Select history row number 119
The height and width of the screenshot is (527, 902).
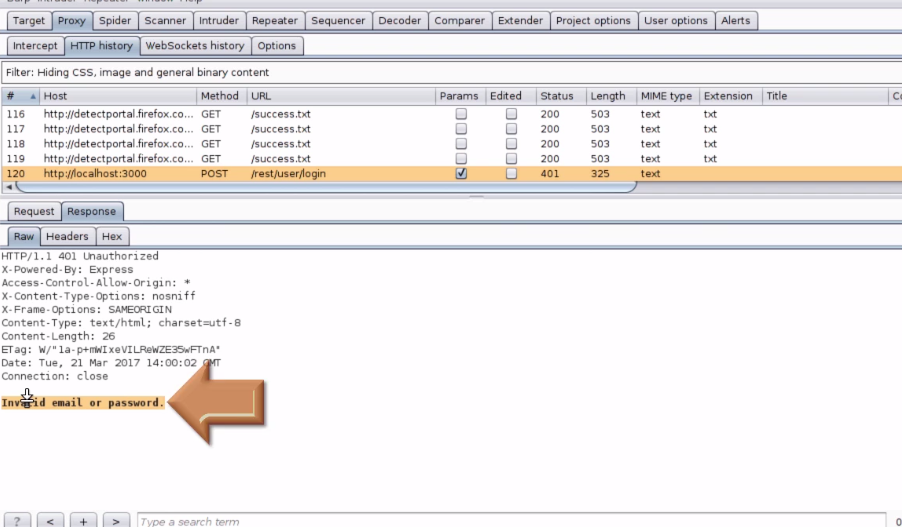[451, 159]
